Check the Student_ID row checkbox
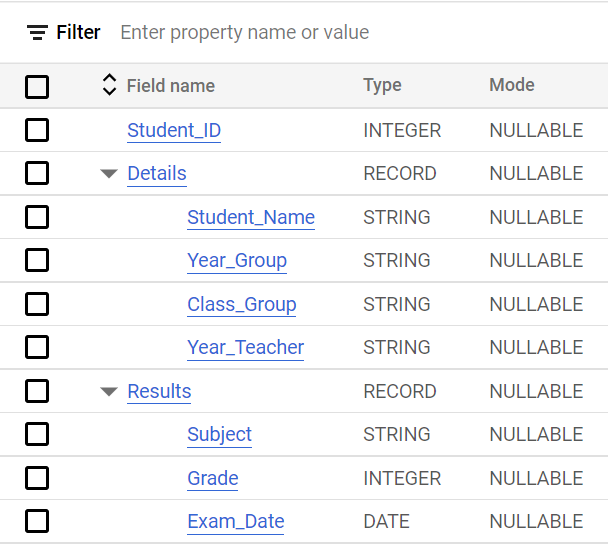Viewport: 608px width, 548px height. pyautogui.click(x=37, y=130)
